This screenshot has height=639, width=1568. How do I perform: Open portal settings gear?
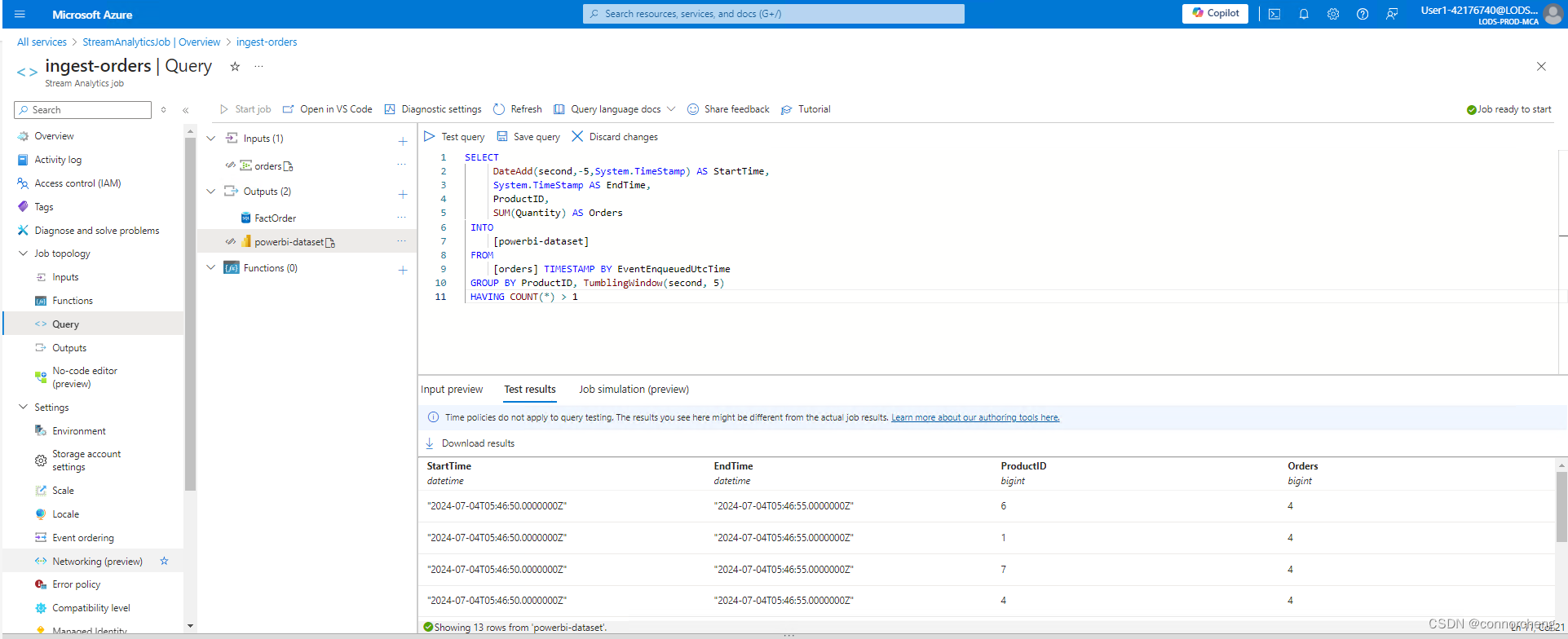pos(1333,14)
